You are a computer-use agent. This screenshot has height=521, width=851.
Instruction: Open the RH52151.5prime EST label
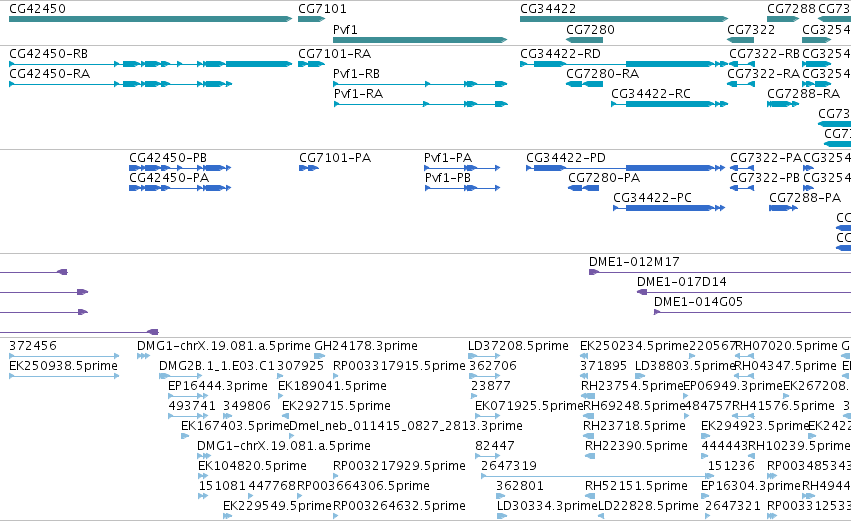pos(636,487)
